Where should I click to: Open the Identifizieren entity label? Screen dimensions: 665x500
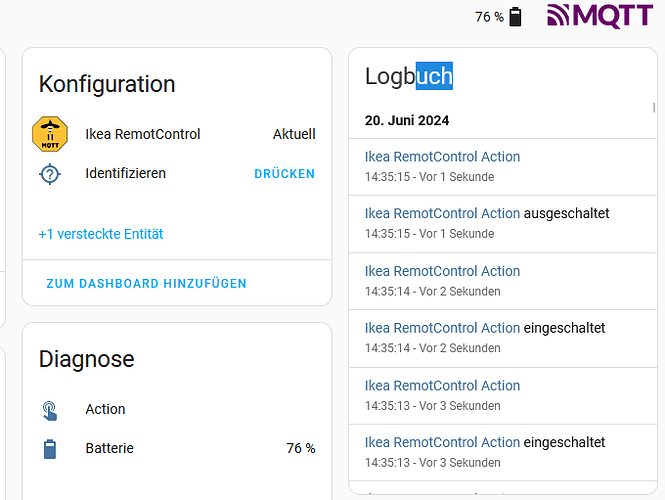coord(126,173)
